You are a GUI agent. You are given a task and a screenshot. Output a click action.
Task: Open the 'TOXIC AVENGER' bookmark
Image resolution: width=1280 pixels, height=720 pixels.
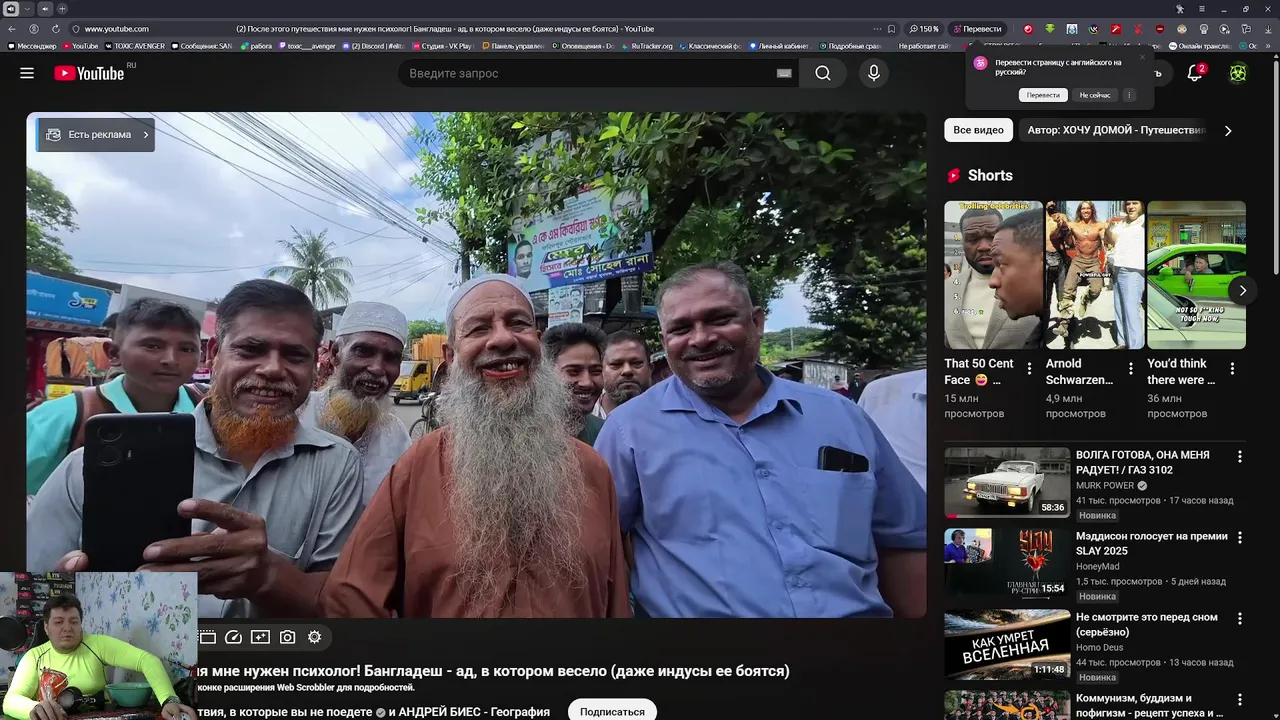pyautogui.click(x=134, y=46)
